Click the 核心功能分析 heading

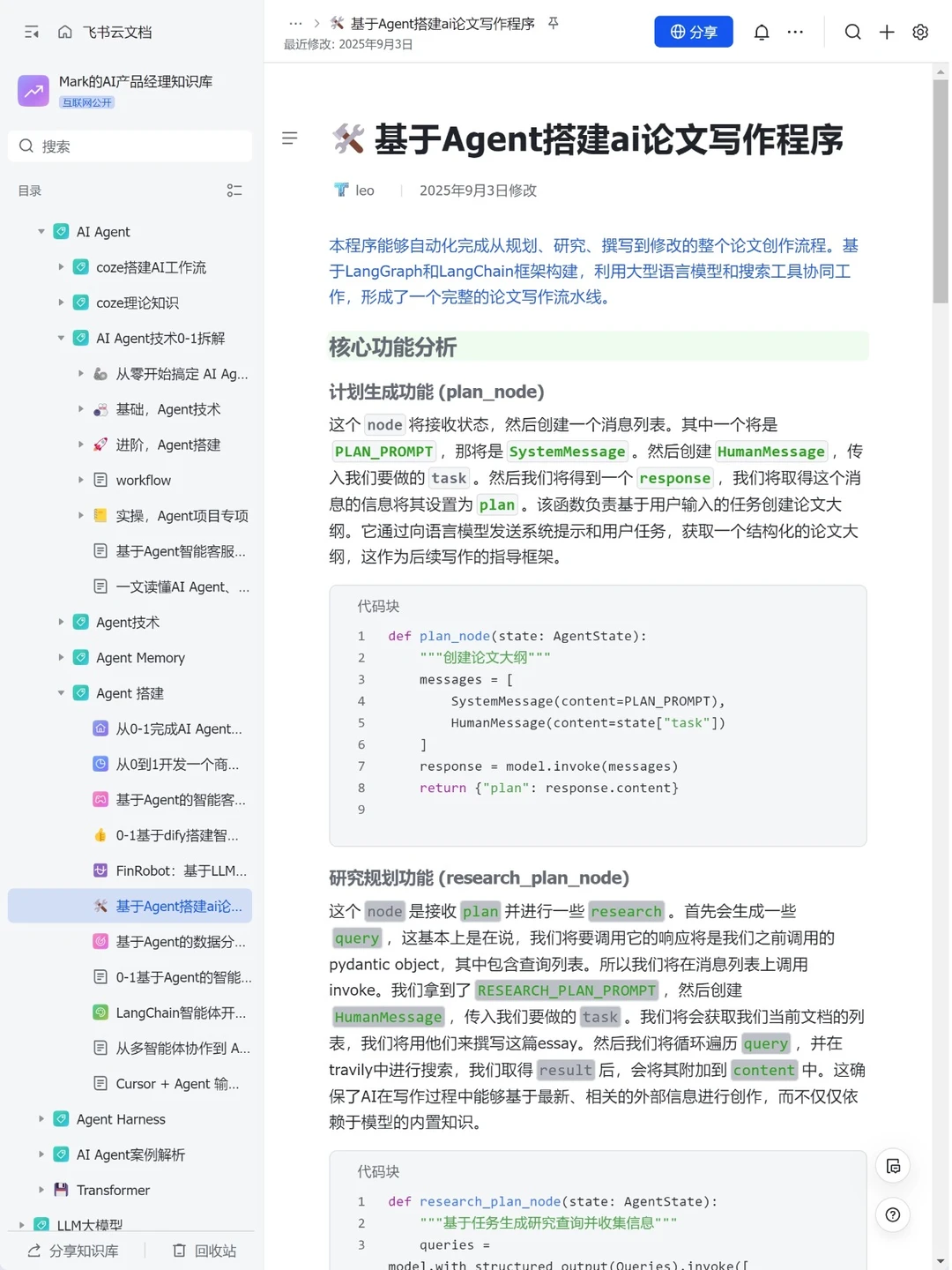point(392,347)
